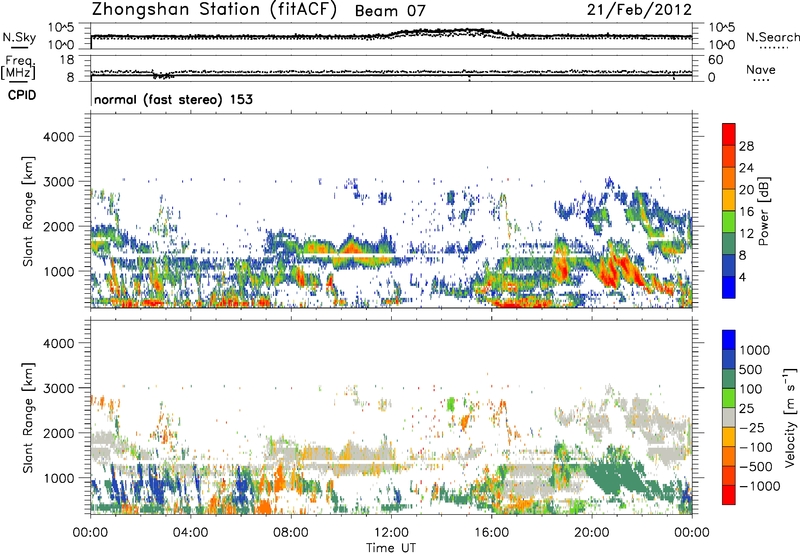
Task: Click the Time UT axis label
Action: click(391, 547)
